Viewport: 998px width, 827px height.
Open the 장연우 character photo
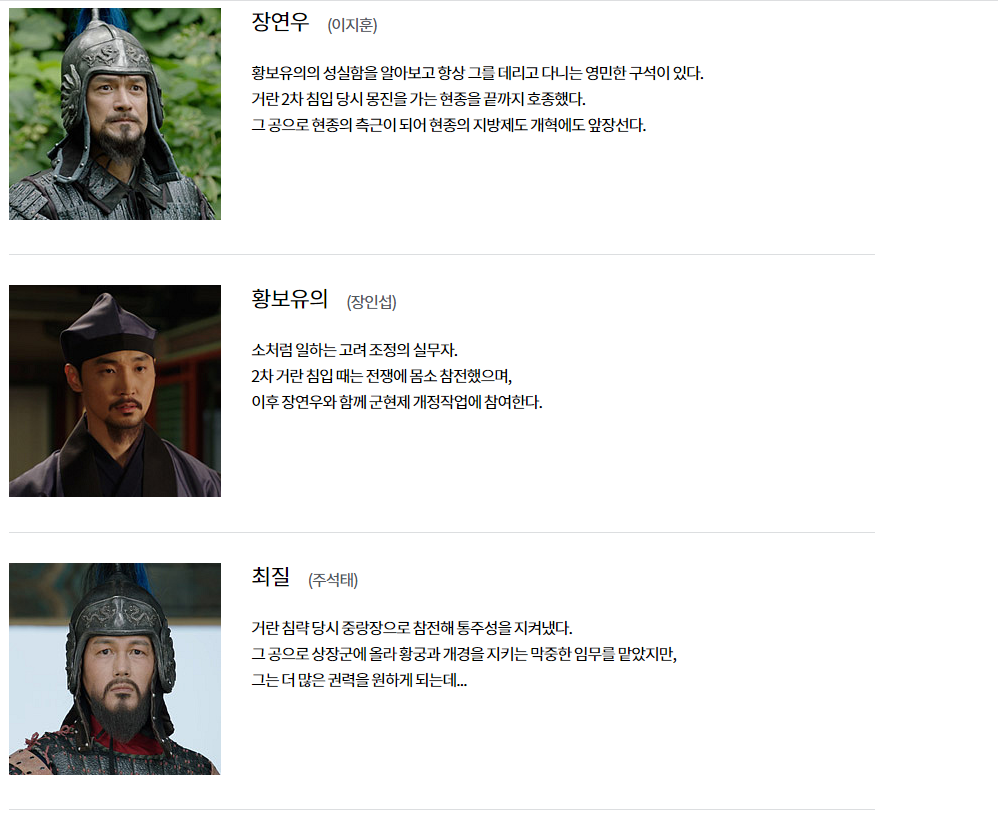point(115,114)
